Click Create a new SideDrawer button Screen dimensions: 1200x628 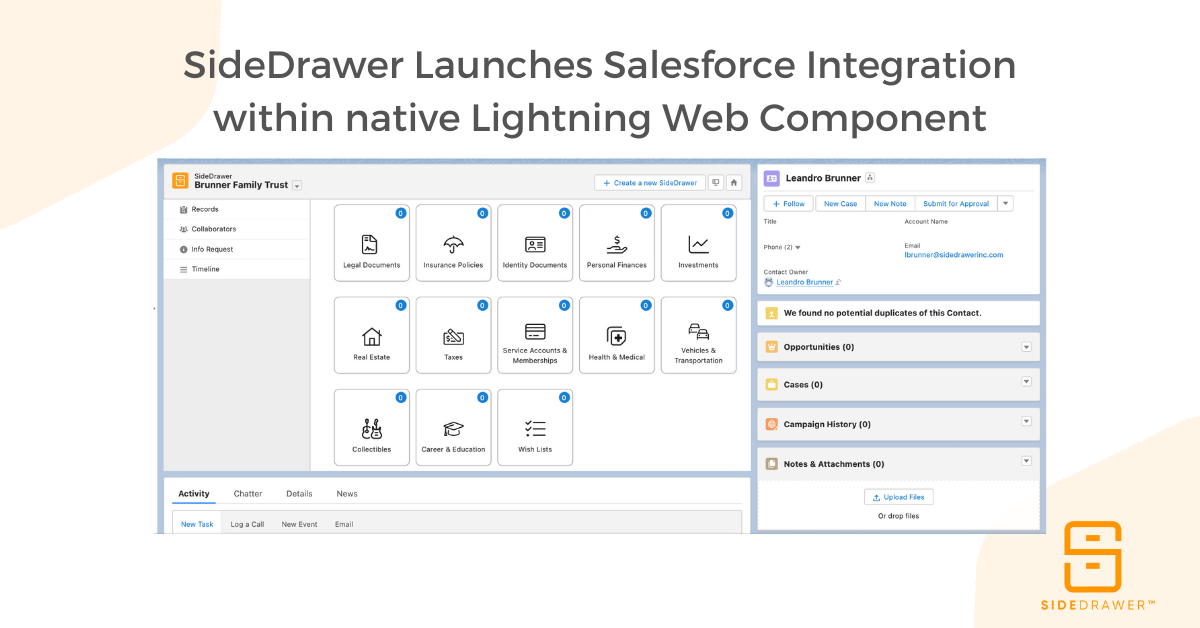pyautogui.click(x=649, y=183)
